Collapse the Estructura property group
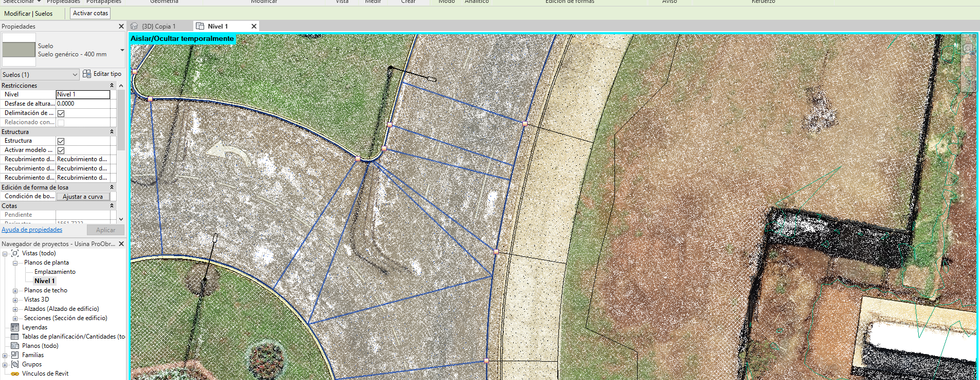This screenshot has height=380, width=980. [x=112, y=132]
